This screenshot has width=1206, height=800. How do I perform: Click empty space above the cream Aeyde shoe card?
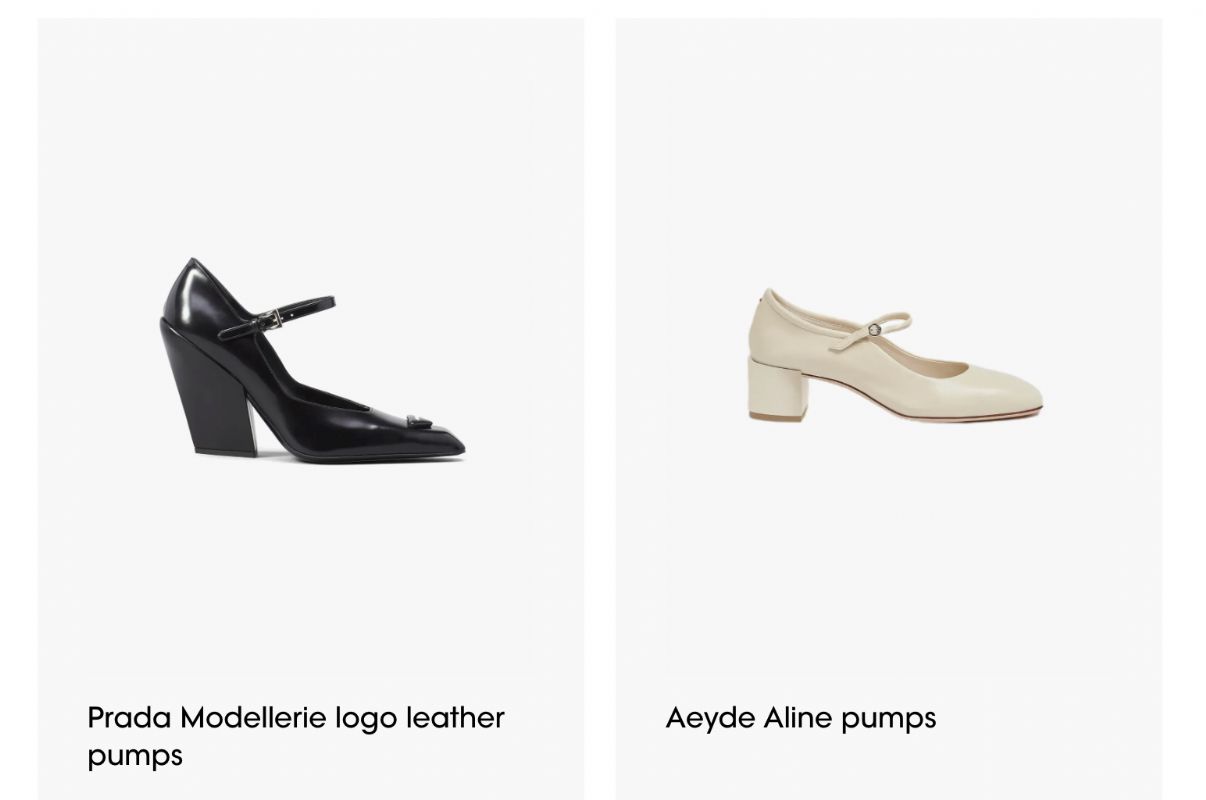coord(889,130)
